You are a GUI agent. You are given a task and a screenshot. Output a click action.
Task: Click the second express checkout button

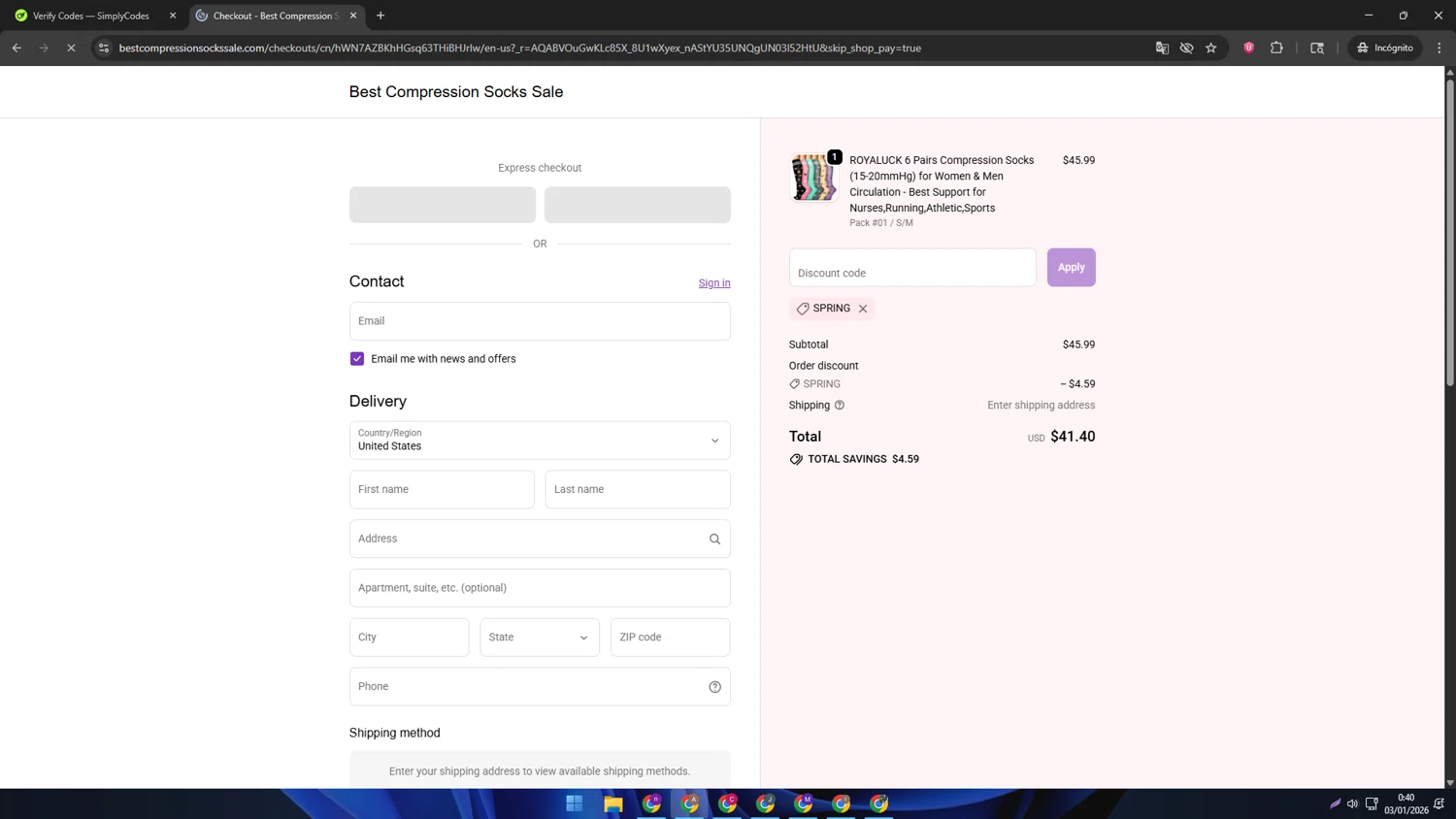coord(638,205)
